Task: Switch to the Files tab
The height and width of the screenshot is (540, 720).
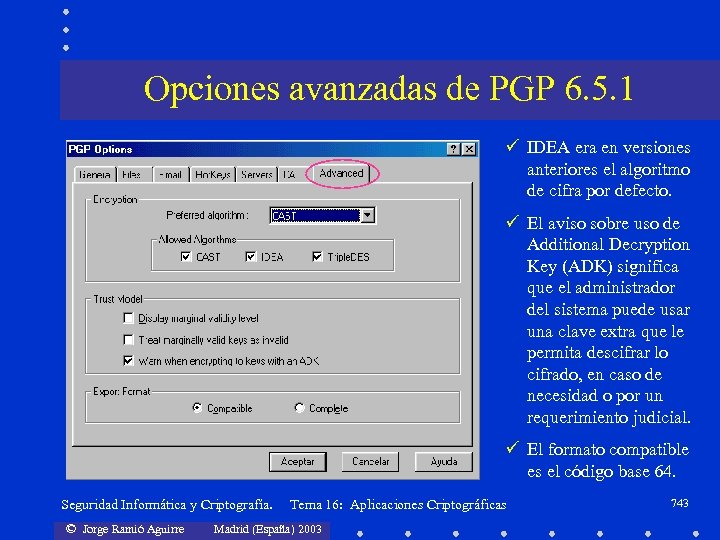Action: [132, 174]
